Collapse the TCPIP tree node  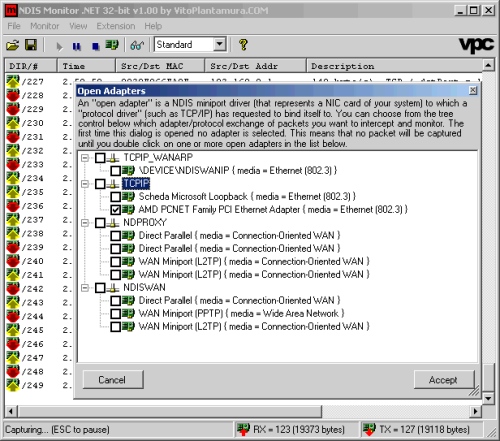pos(85,184)
